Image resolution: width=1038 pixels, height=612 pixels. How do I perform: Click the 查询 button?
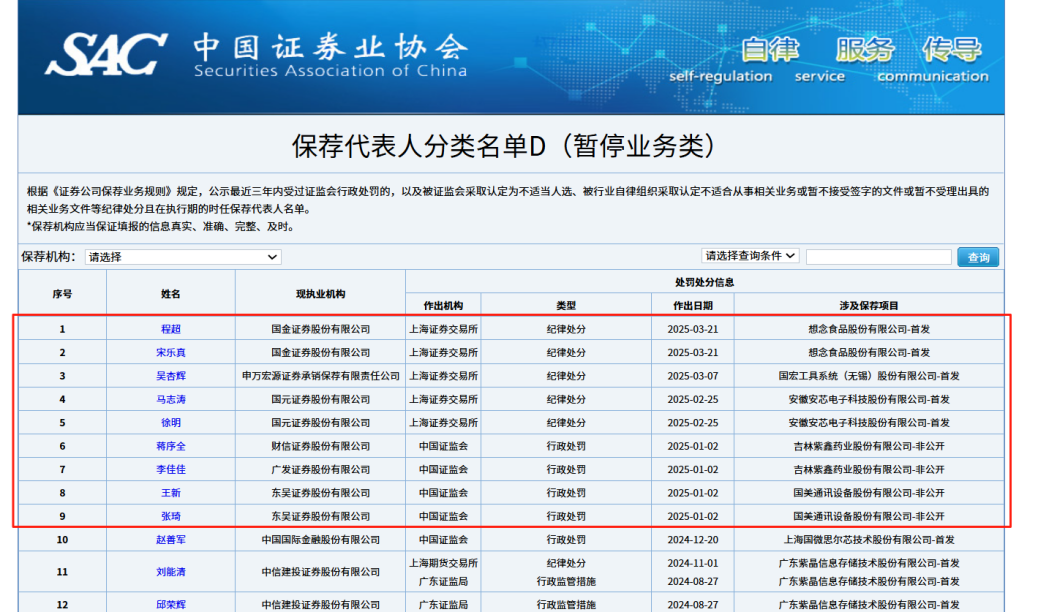click(x=978, y=257)
